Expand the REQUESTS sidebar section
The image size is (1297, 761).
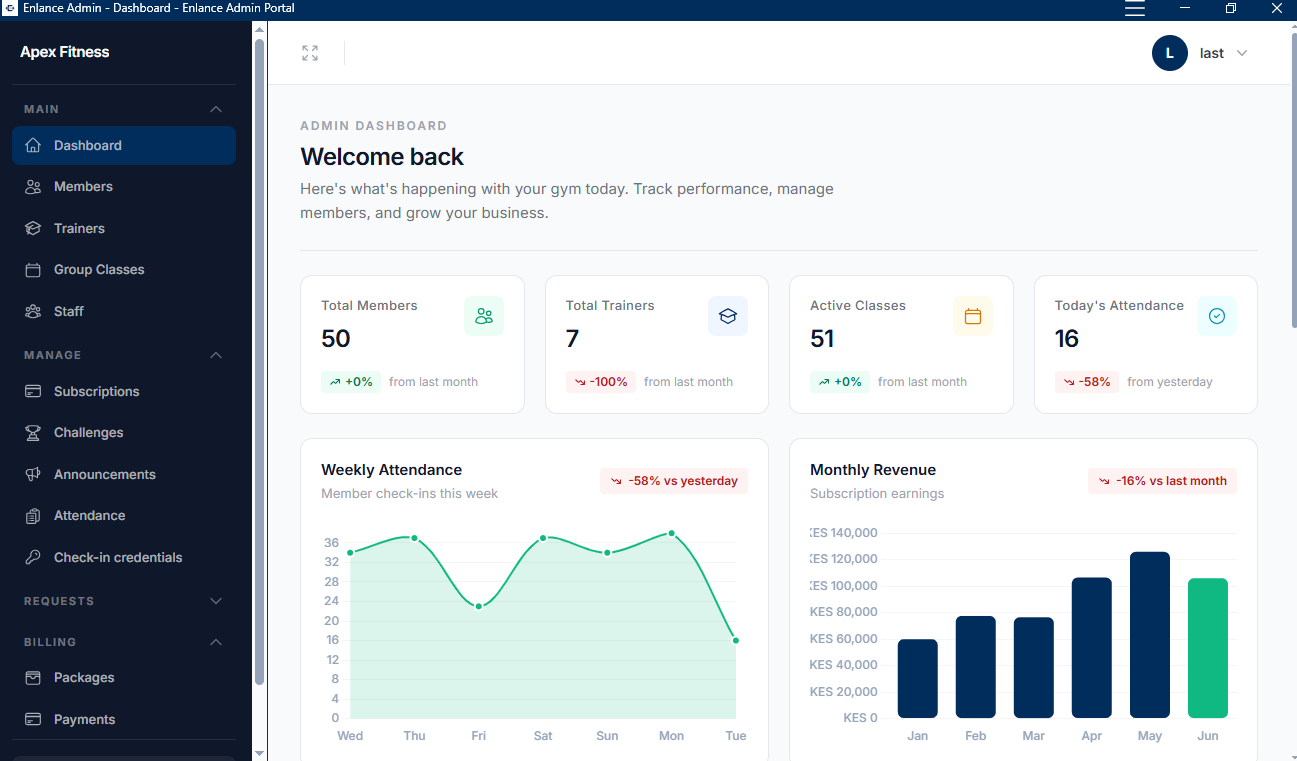click(216, 601)
